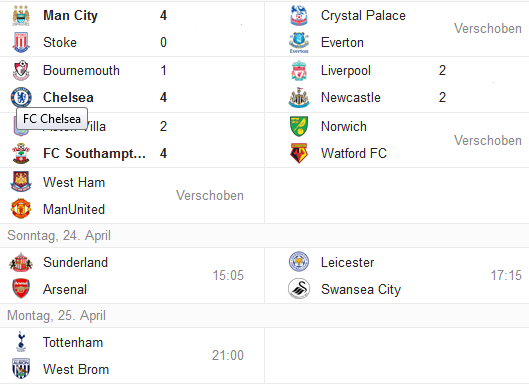Click the Watford FC crest
The width and height of the screenshot is (529, 385).
[299, 154]
